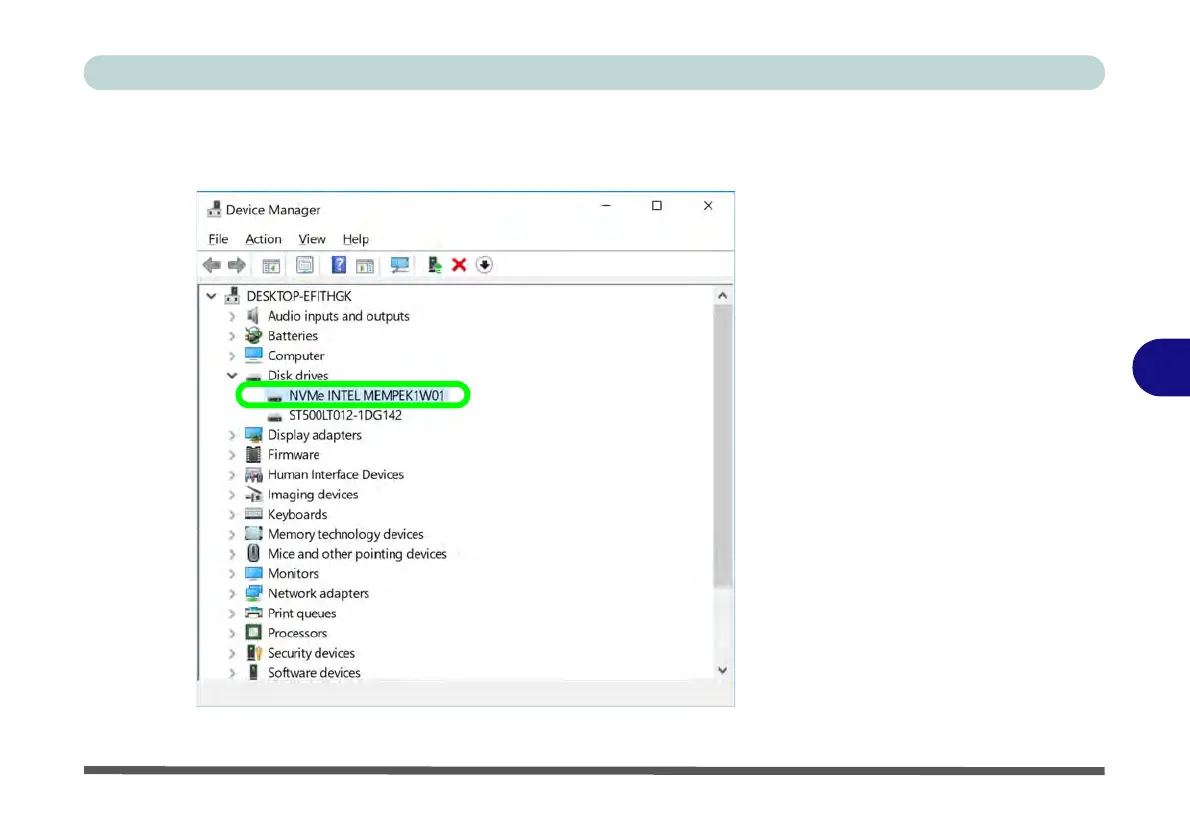Image resolution: width=1190 pixels, height=838 pixels.
Task: Click the Imaging devices camera icon
Action: point(253,494)
